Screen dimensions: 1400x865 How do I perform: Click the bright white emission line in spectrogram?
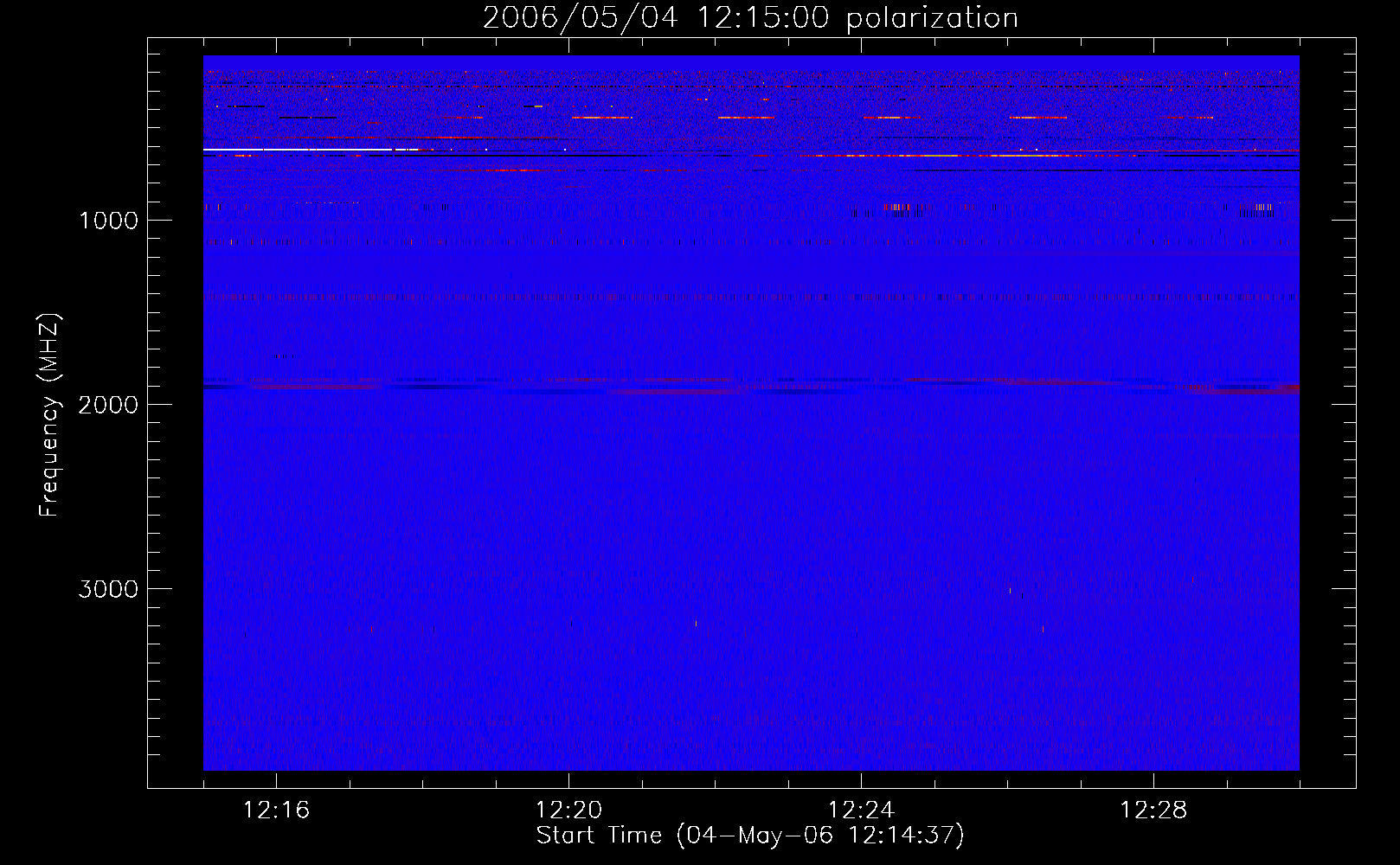(311, 151)
